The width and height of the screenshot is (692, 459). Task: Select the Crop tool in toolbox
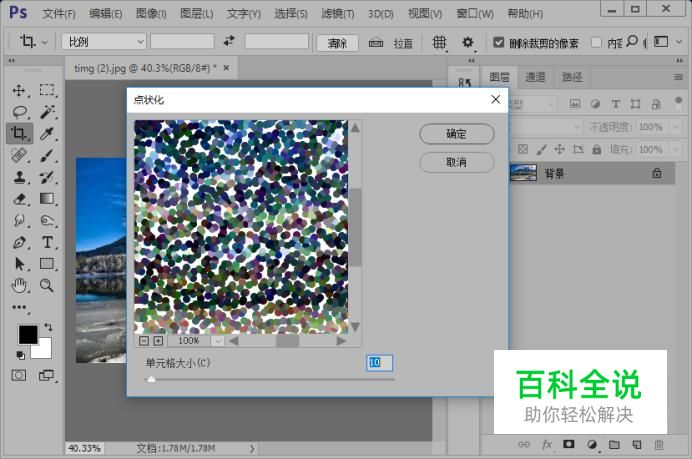tap(19, 133)
